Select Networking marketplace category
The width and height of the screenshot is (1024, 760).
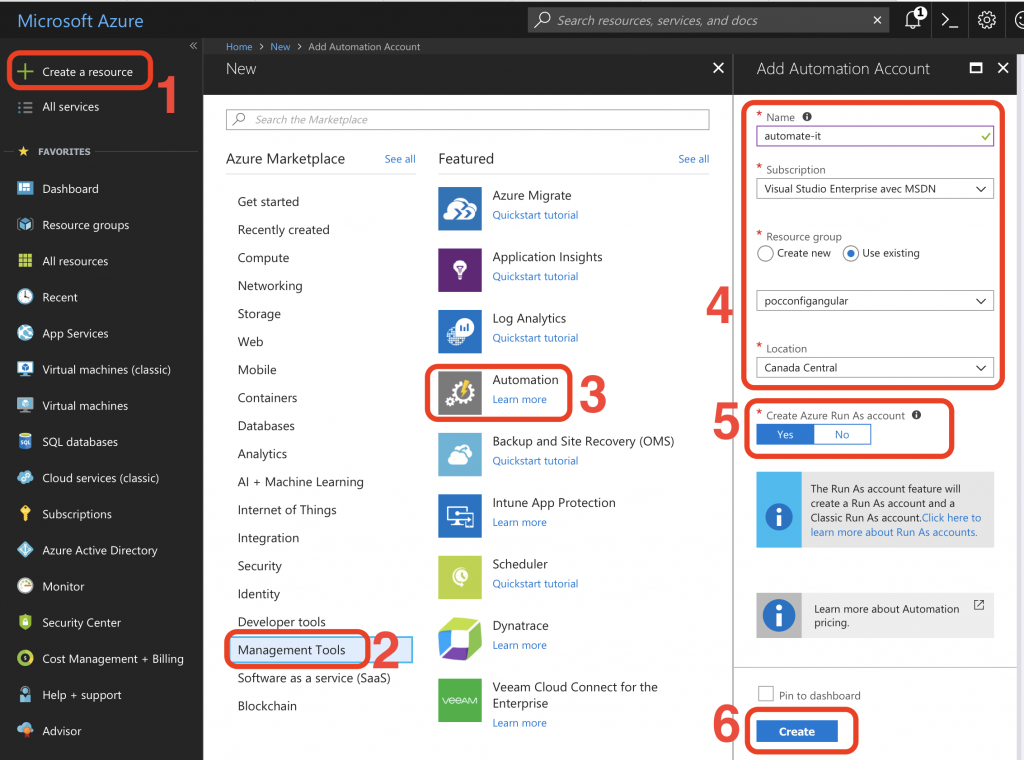270,285
